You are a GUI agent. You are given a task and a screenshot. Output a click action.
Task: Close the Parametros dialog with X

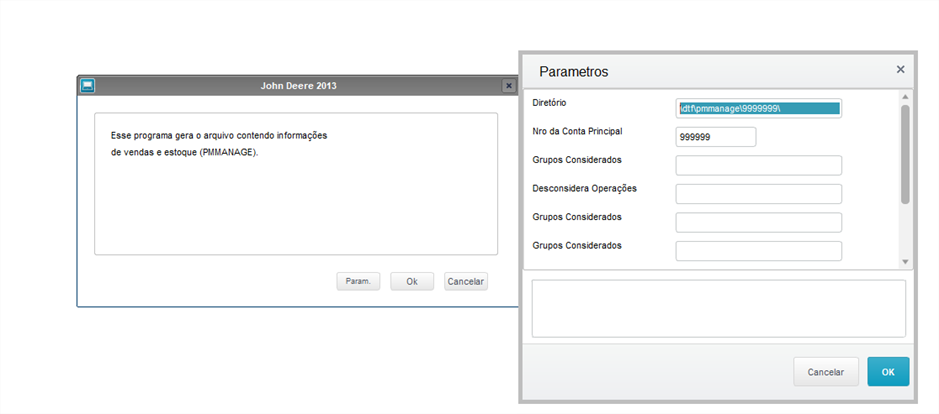(900, 69)
